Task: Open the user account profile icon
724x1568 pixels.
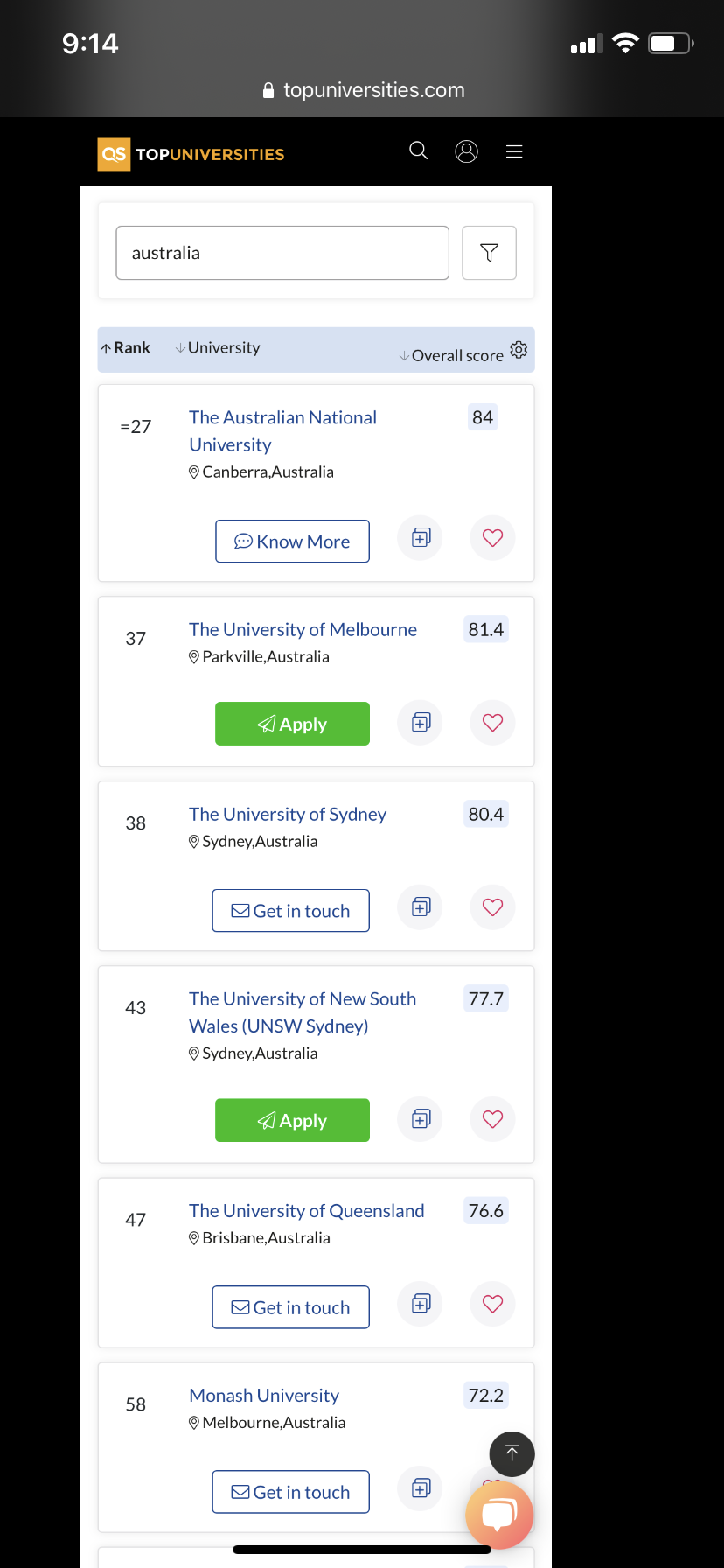Action: (467, 151)
